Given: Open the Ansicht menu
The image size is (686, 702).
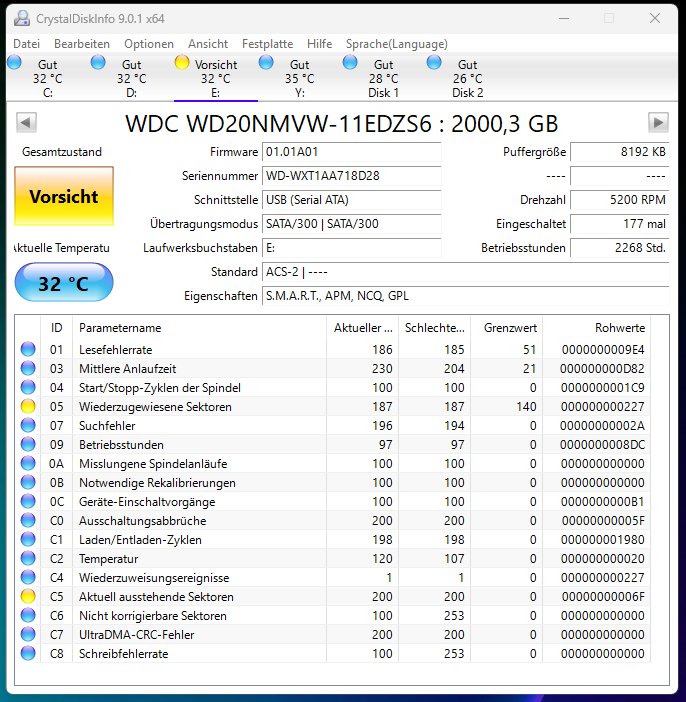Looking at the screenshot, I should pyautogui.click(x=208, y=44).
